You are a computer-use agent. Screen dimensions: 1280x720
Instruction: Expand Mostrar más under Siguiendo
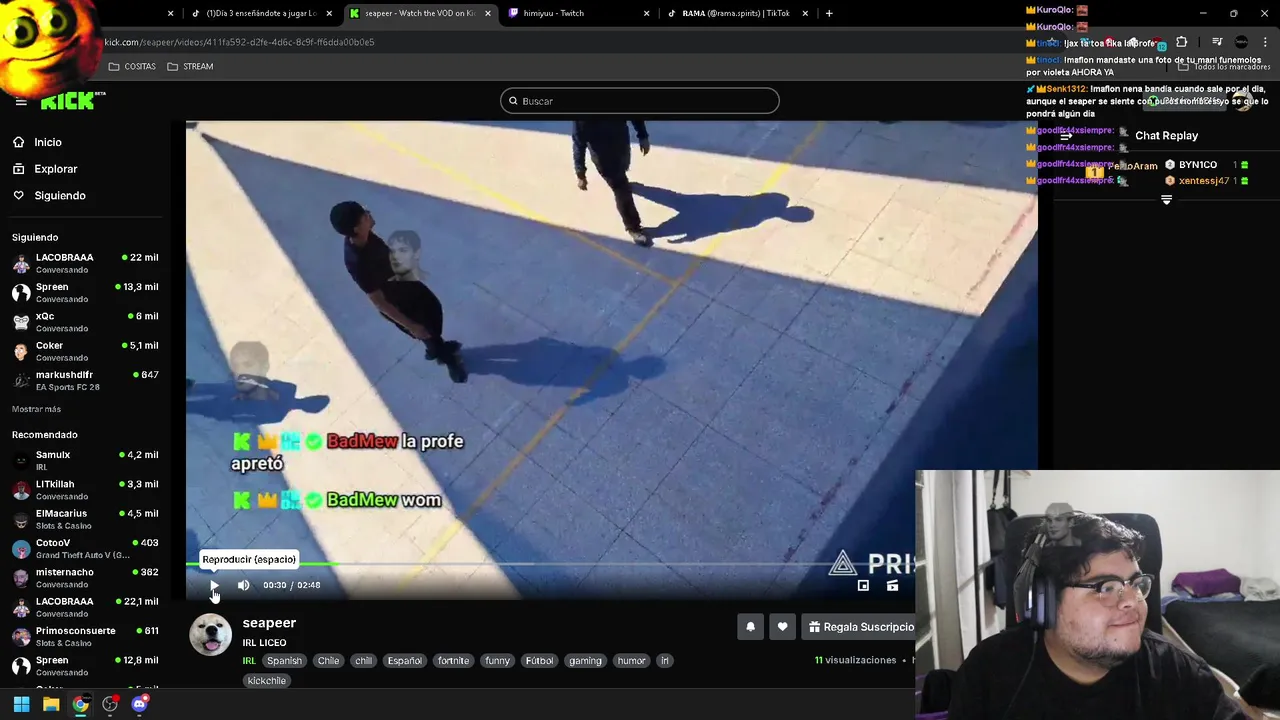[x=36, y=409]
